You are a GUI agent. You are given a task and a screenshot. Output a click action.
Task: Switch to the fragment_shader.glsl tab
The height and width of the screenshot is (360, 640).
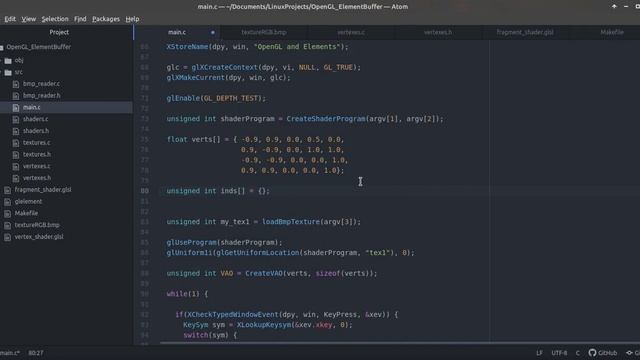(x=525, y=32)
